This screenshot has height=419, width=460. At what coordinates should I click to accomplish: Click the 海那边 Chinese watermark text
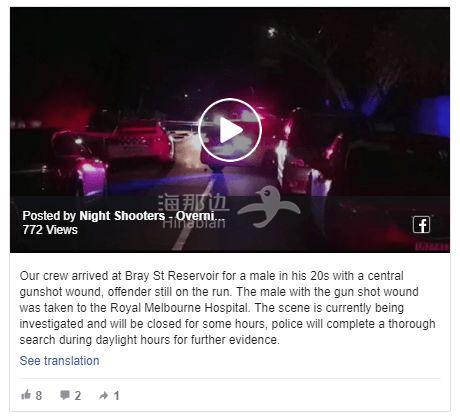pyautogui.click(x=193, y=202)
